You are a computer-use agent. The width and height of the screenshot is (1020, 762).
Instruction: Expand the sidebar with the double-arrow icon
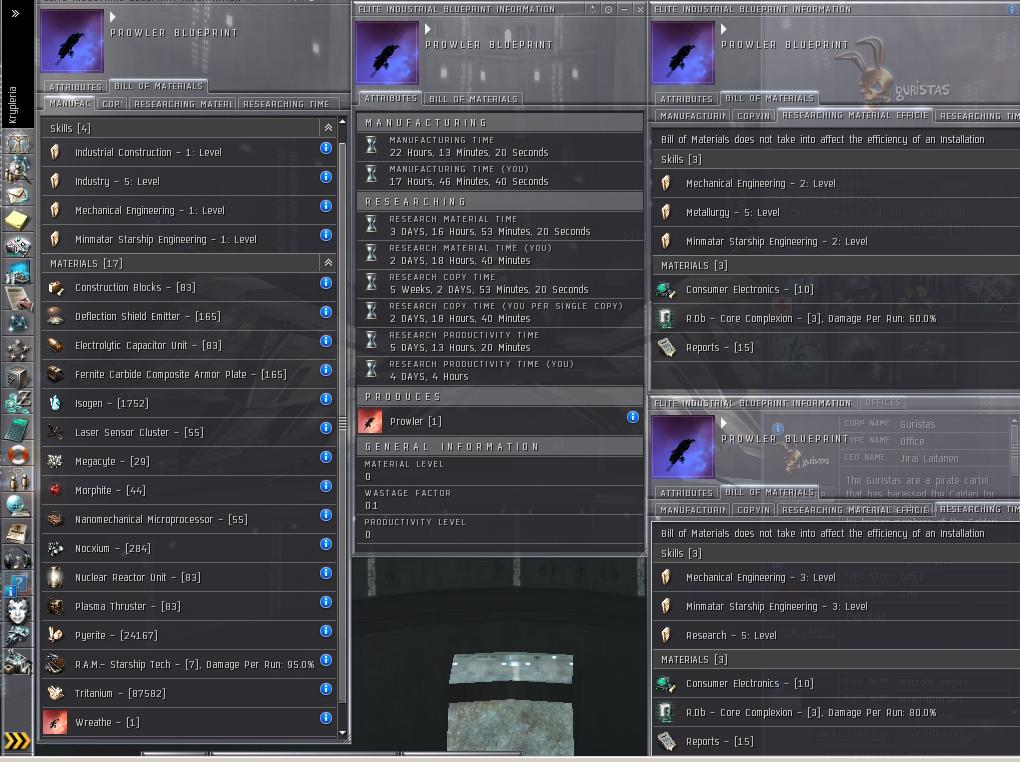point(15,13)
